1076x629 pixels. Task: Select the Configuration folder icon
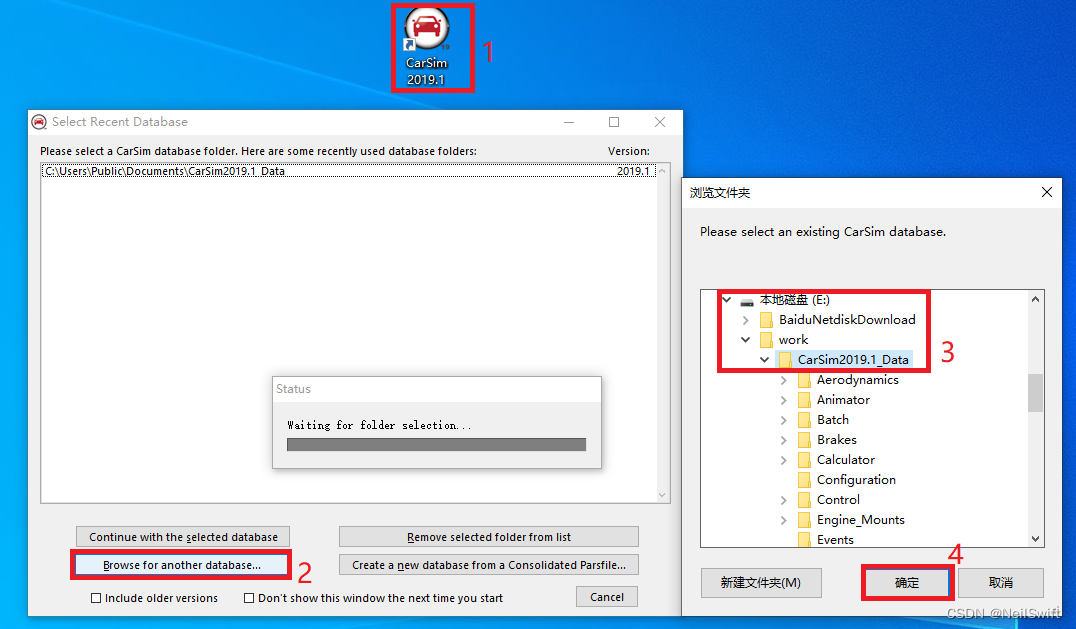804,480
